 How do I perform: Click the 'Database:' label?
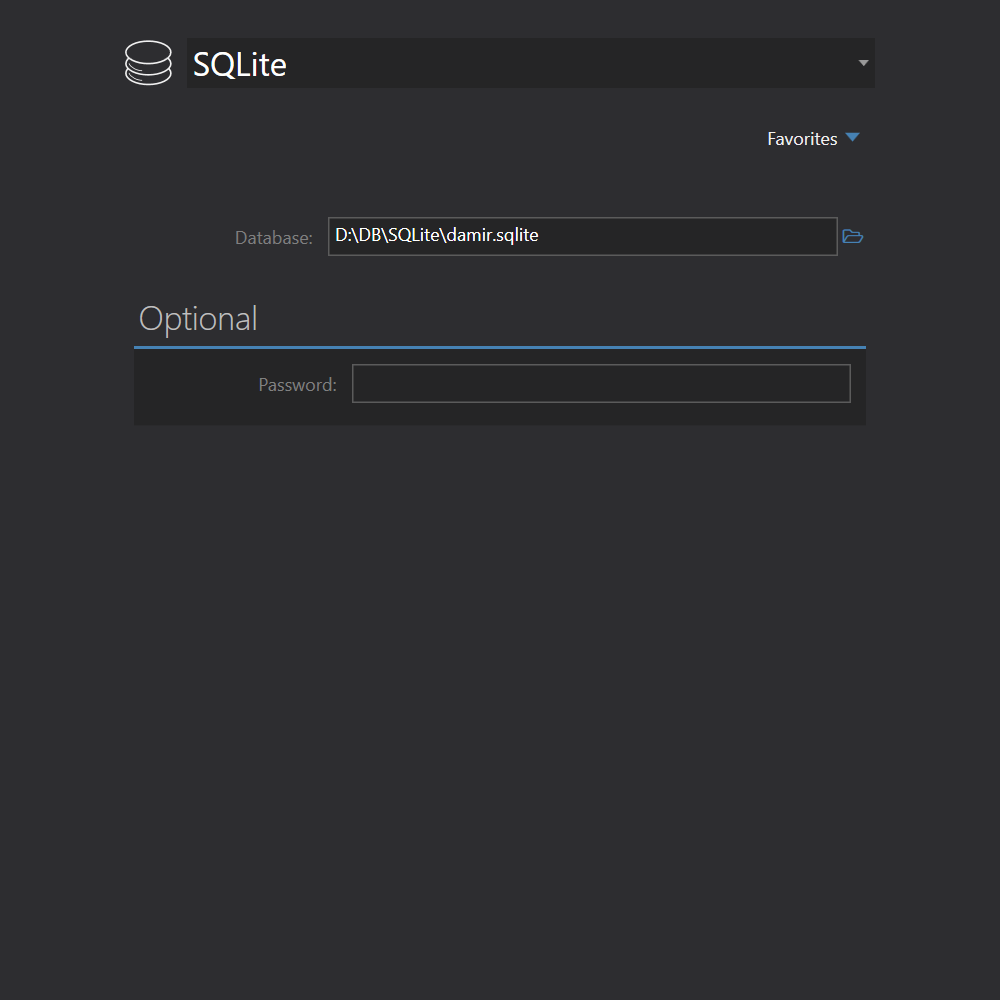click(x=273, y=238)
